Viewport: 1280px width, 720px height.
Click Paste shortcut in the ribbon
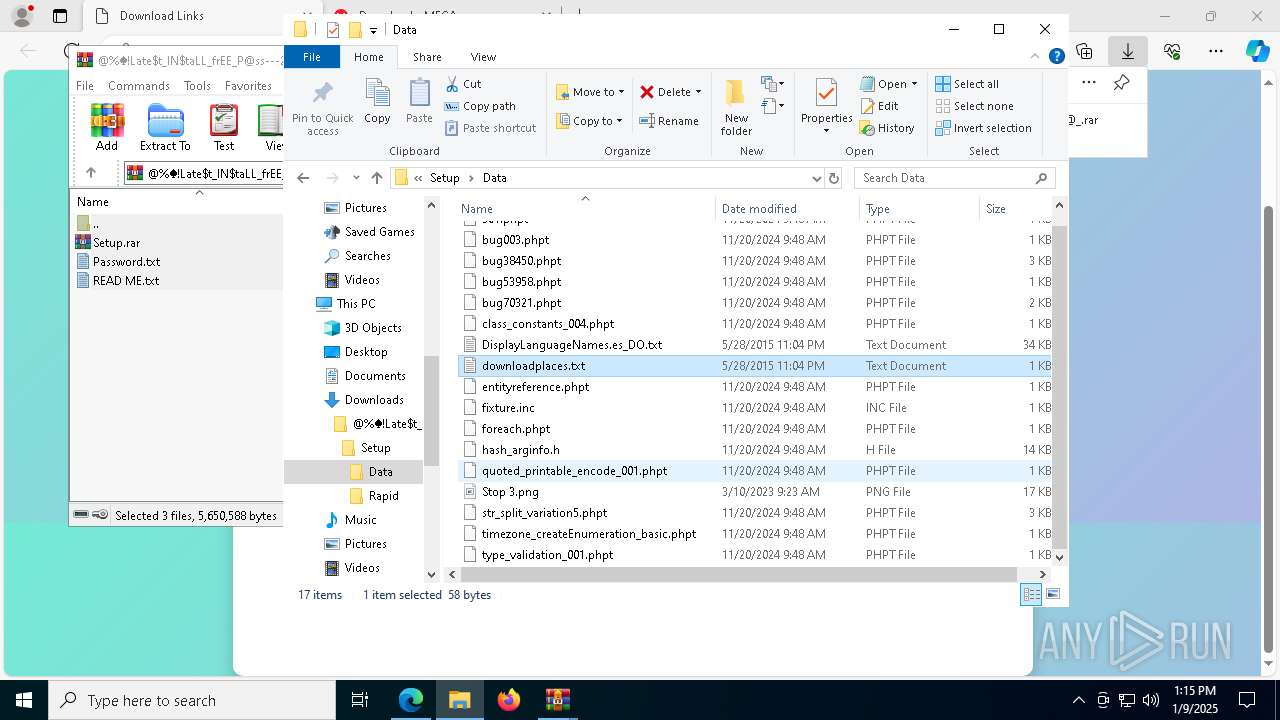point(490,128)
